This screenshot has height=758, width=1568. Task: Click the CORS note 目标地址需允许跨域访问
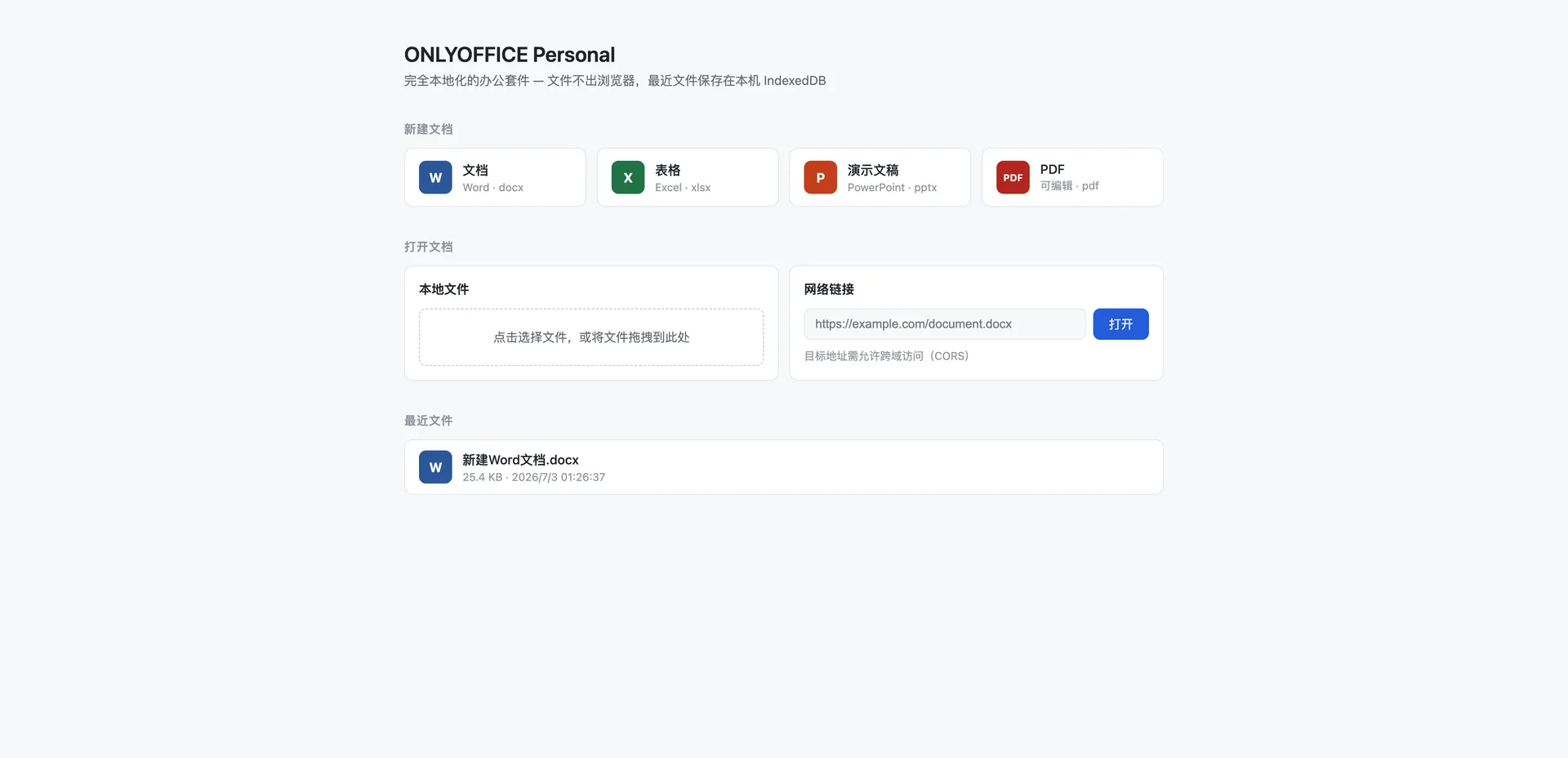click(887, 356)
